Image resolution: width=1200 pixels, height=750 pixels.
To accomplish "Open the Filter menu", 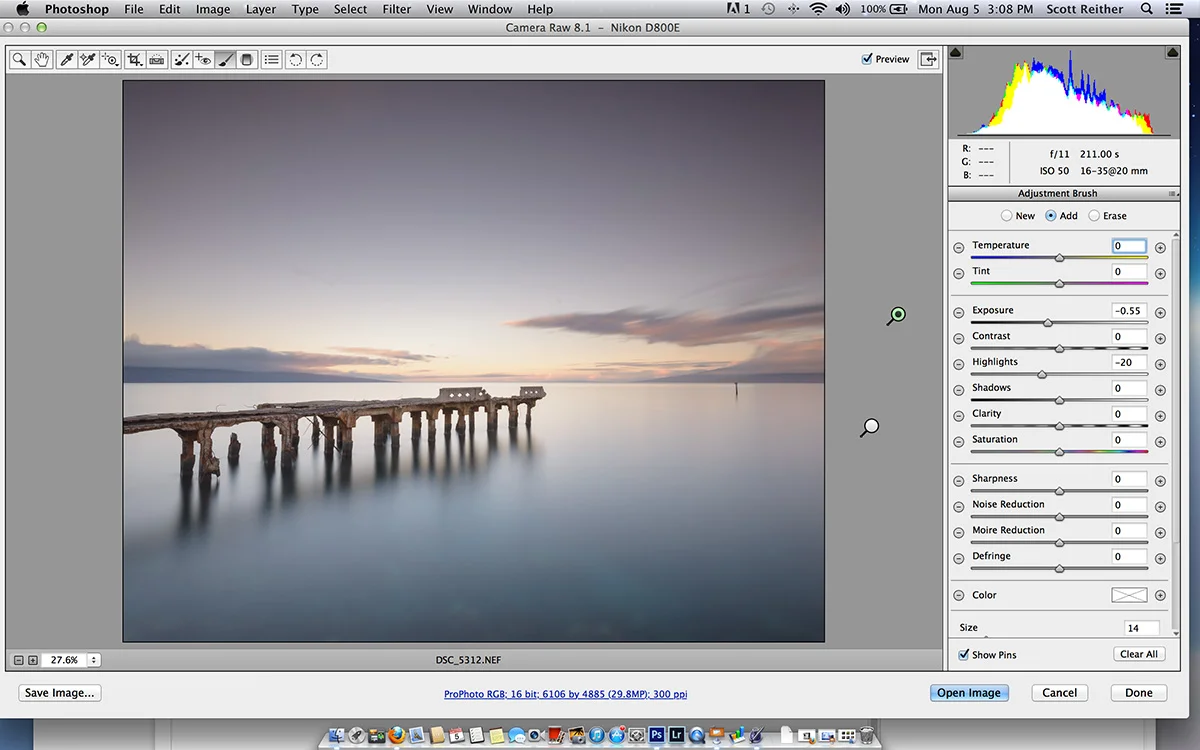I will pyautogui.click(x=397, y=9).
